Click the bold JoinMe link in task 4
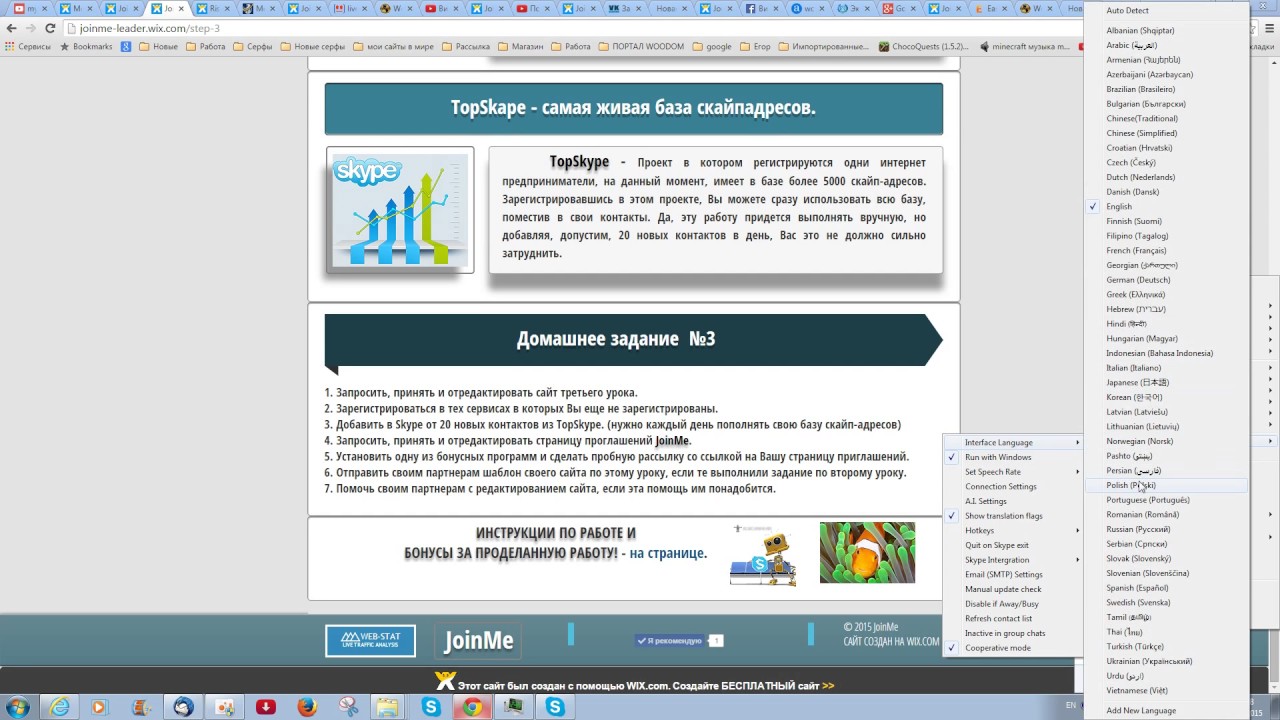The width and height of the screenshot is (1280, 720). 672,440
